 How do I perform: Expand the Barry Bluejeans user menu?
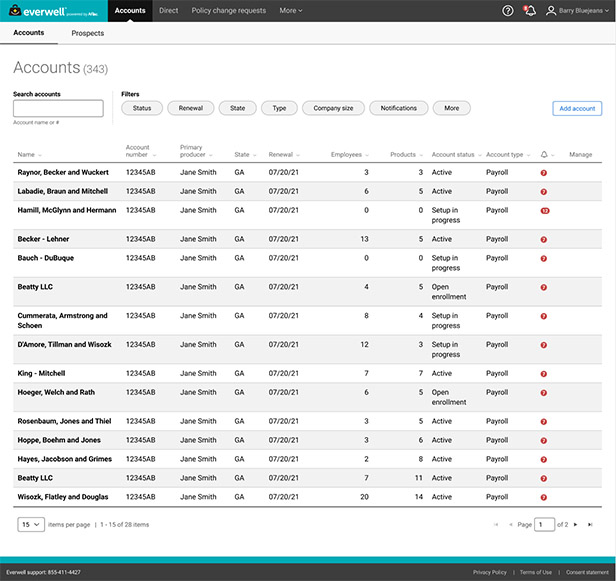tap(583, 11)
